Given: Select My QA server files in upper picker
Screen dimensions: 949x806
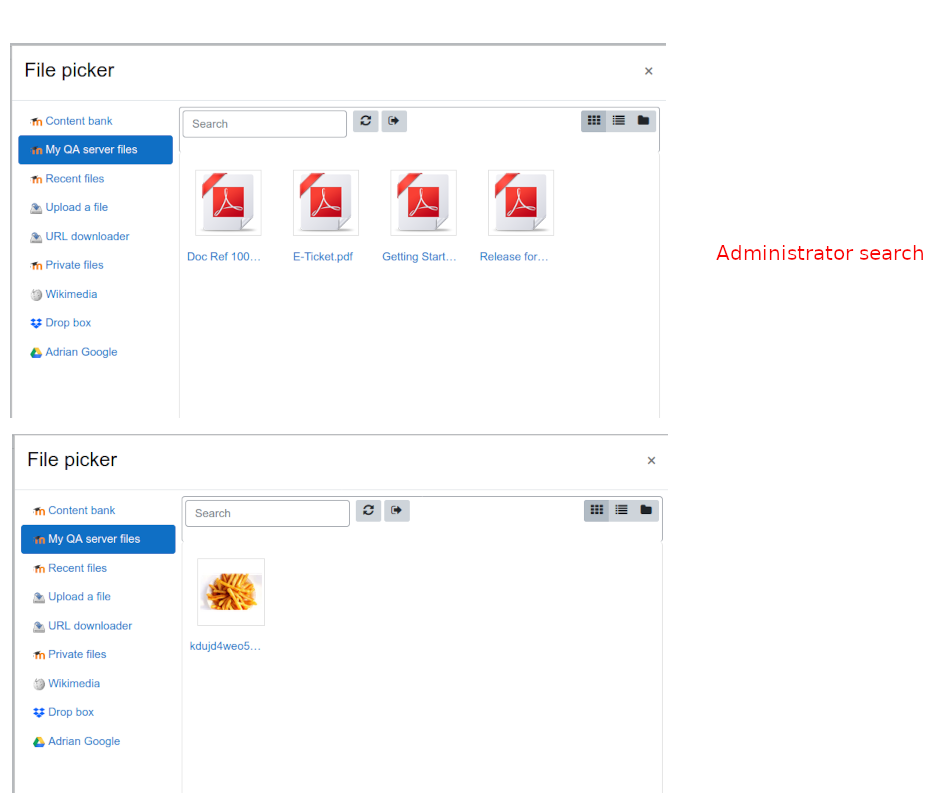Looking at the screenshot, I should click(x=96, y=149).
